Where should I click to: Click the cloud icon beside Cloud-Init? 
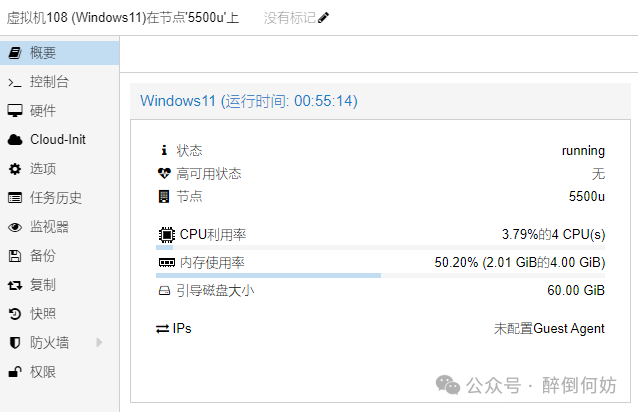pyautogui.click(x=15, y=140)
